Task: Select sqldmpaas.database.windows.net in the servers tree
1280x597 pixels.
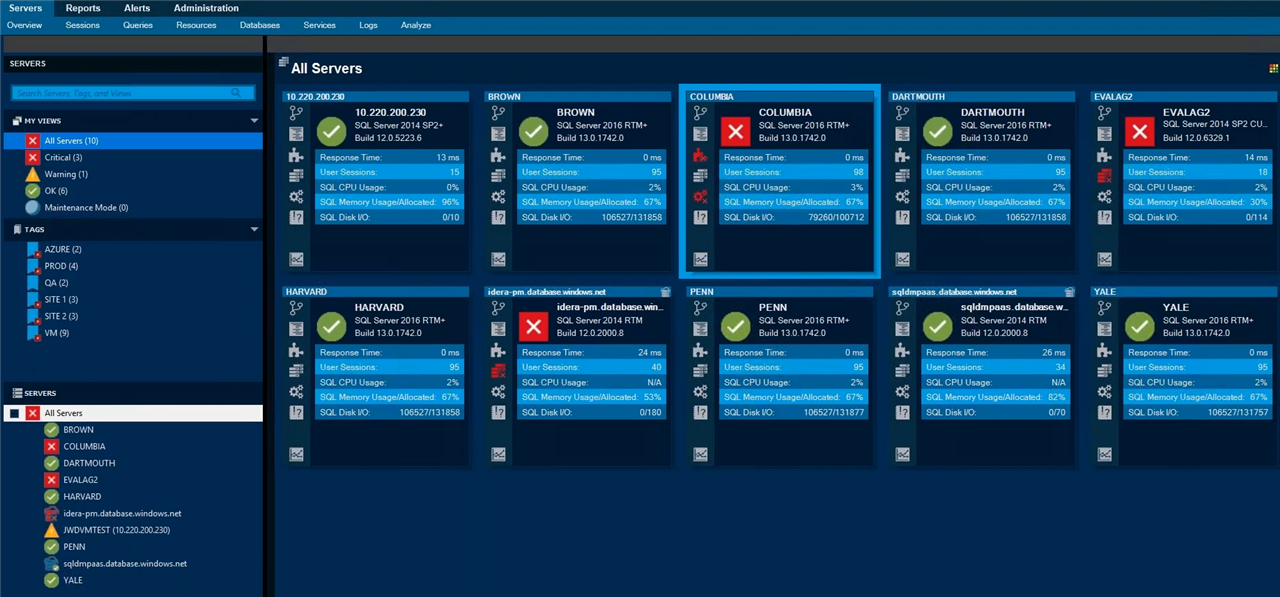Action: click(125, 564)
